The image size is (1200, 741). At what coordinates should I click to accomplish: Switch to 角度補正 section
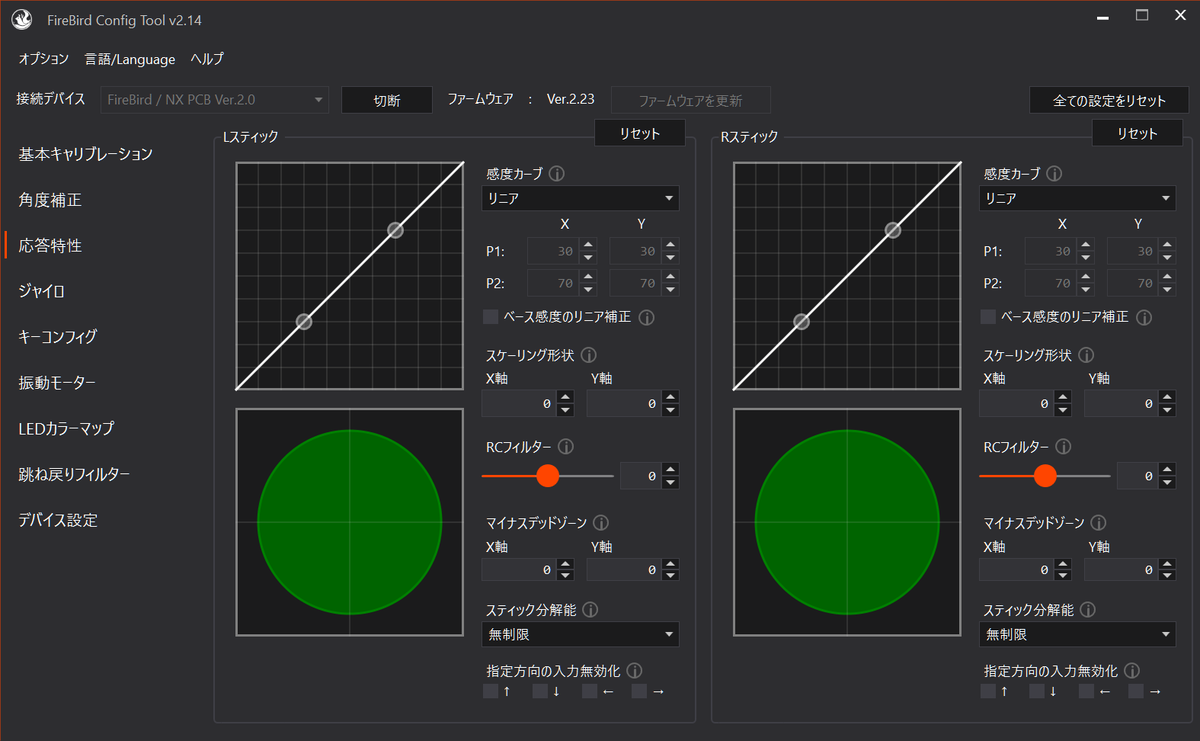click(x=50, y=200)
